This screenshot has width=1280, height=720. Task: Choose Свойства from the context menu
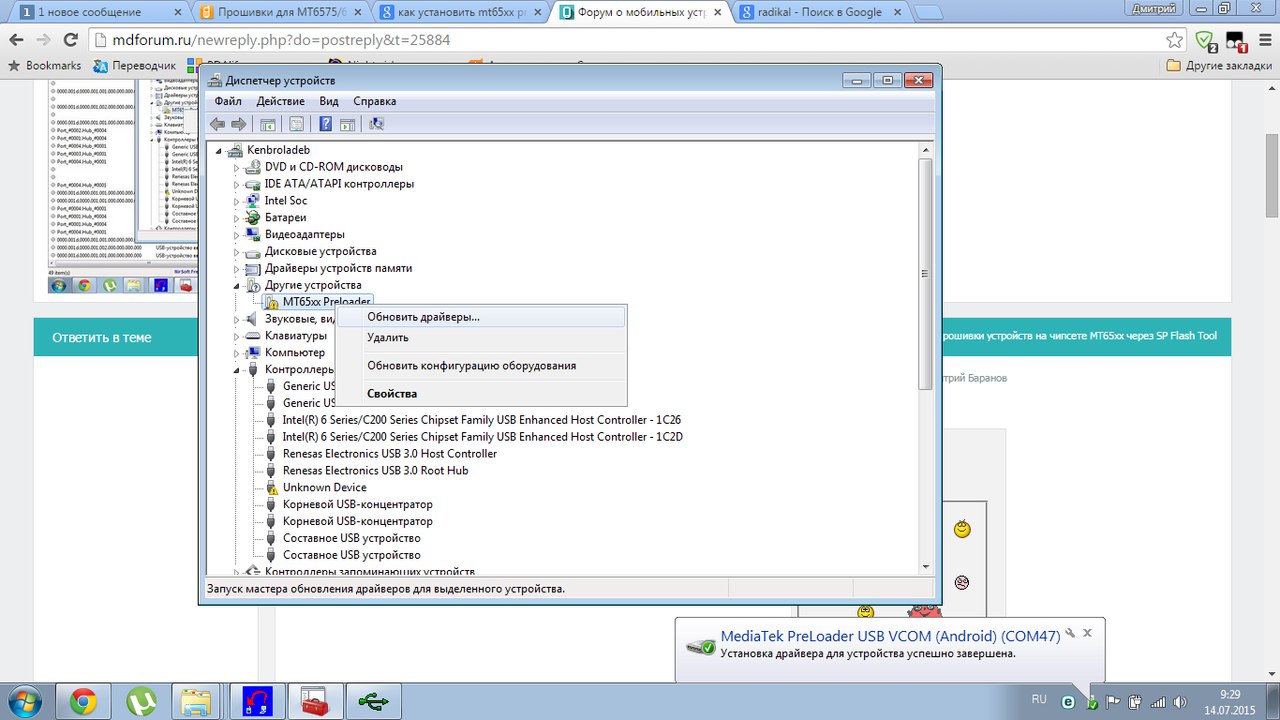[x=391, y=394]
